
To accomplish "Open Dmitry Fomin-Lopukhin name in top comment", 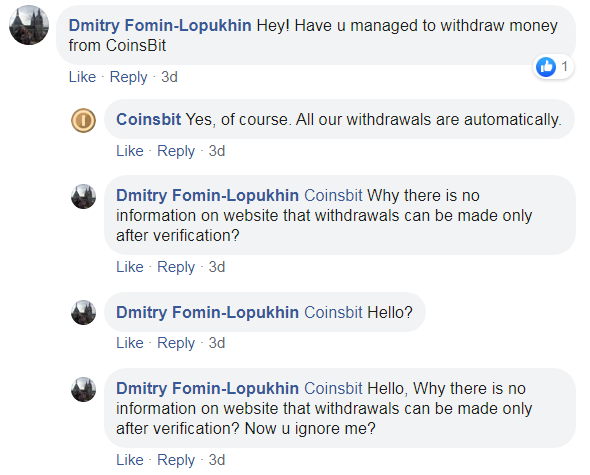I will click(160, 26).
